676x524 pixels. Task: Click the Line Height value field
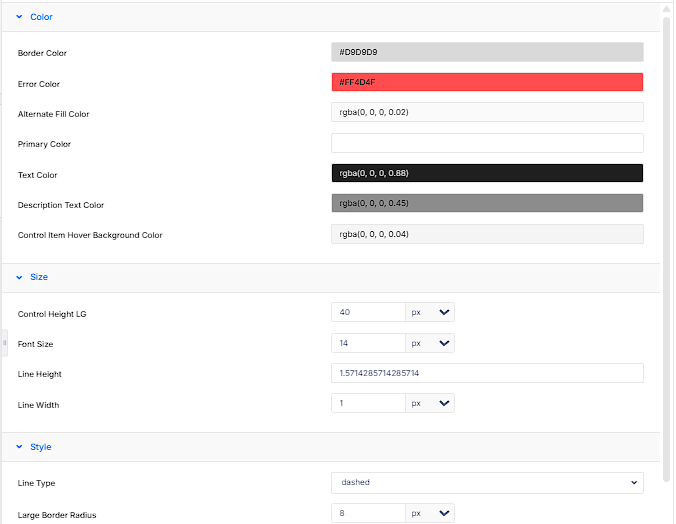point(487,373)
